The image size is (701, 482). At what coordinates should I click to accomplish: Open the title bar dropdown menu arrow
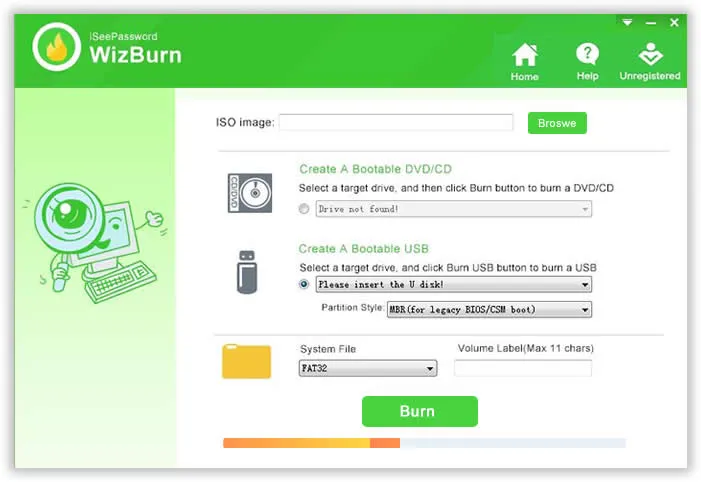click(x=628, y=22)
